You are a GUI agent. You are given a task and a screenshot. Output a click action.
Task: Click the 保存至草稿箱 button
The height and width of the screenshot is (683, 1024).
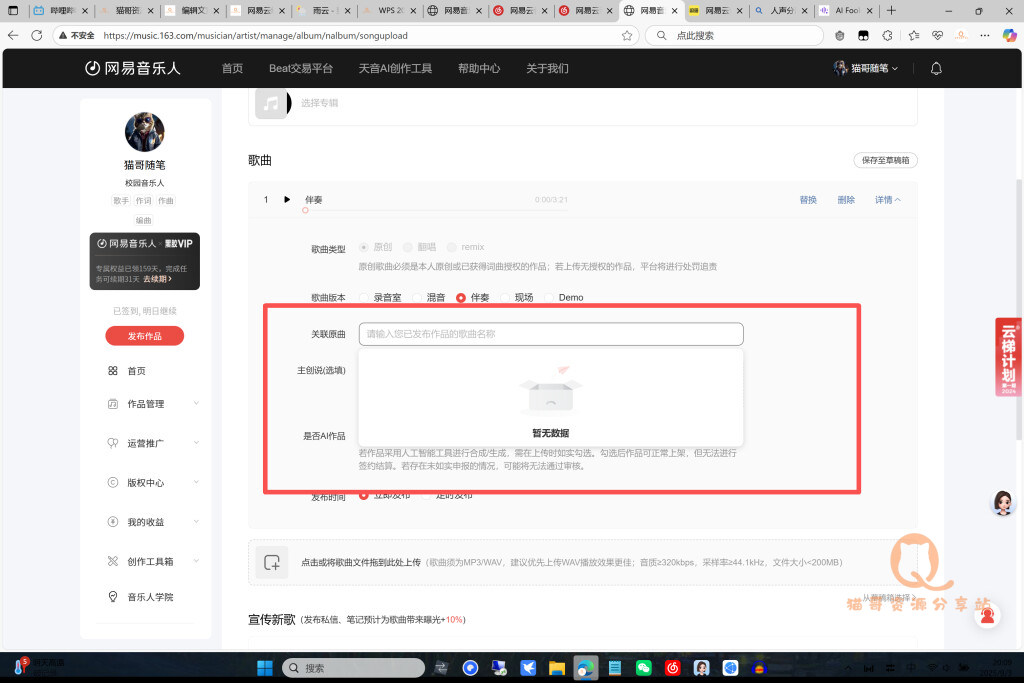click(x=886, y=160)
